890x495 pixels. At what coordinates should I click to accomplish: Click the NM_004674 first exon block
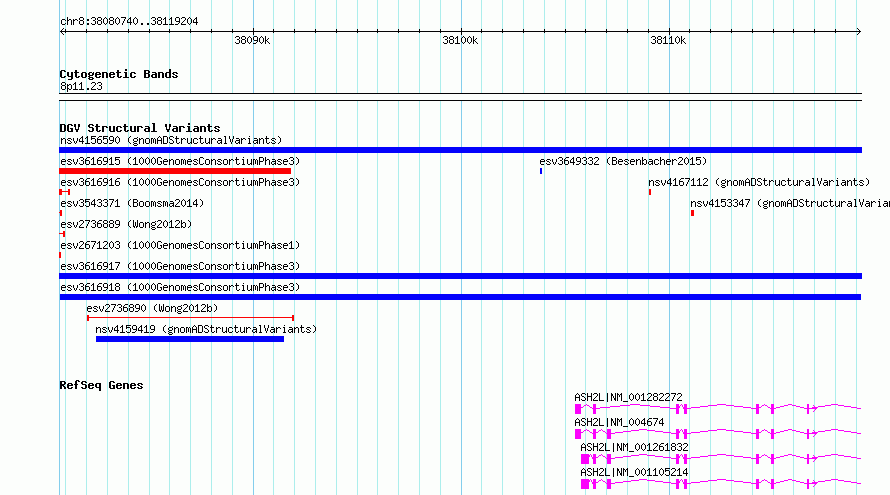coord(578,434)
